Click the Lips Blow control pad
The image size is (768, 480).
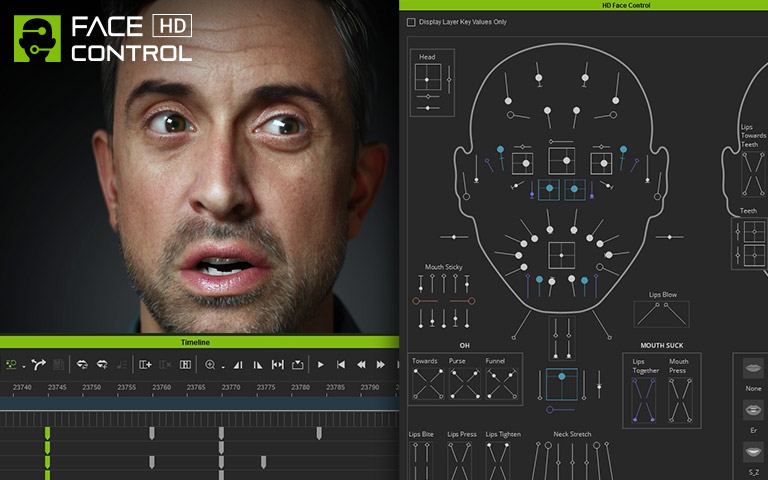click(661, 314)
